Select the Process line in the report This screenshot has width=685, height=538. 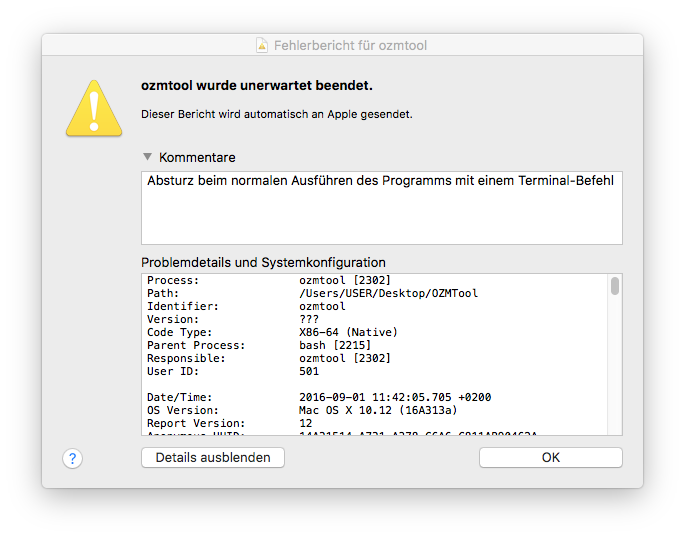[x=269, y=281]
